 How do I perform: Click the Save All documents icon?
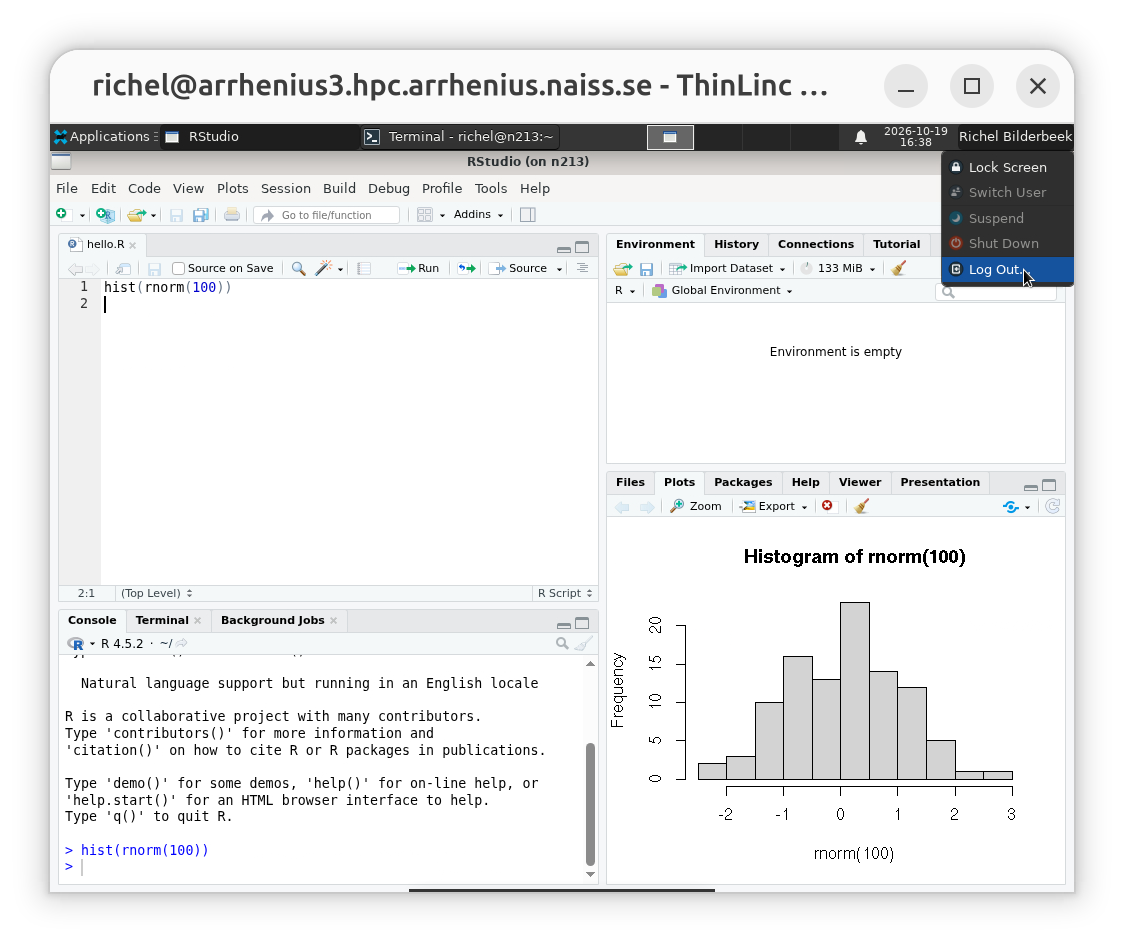click(x=201, y=214)
